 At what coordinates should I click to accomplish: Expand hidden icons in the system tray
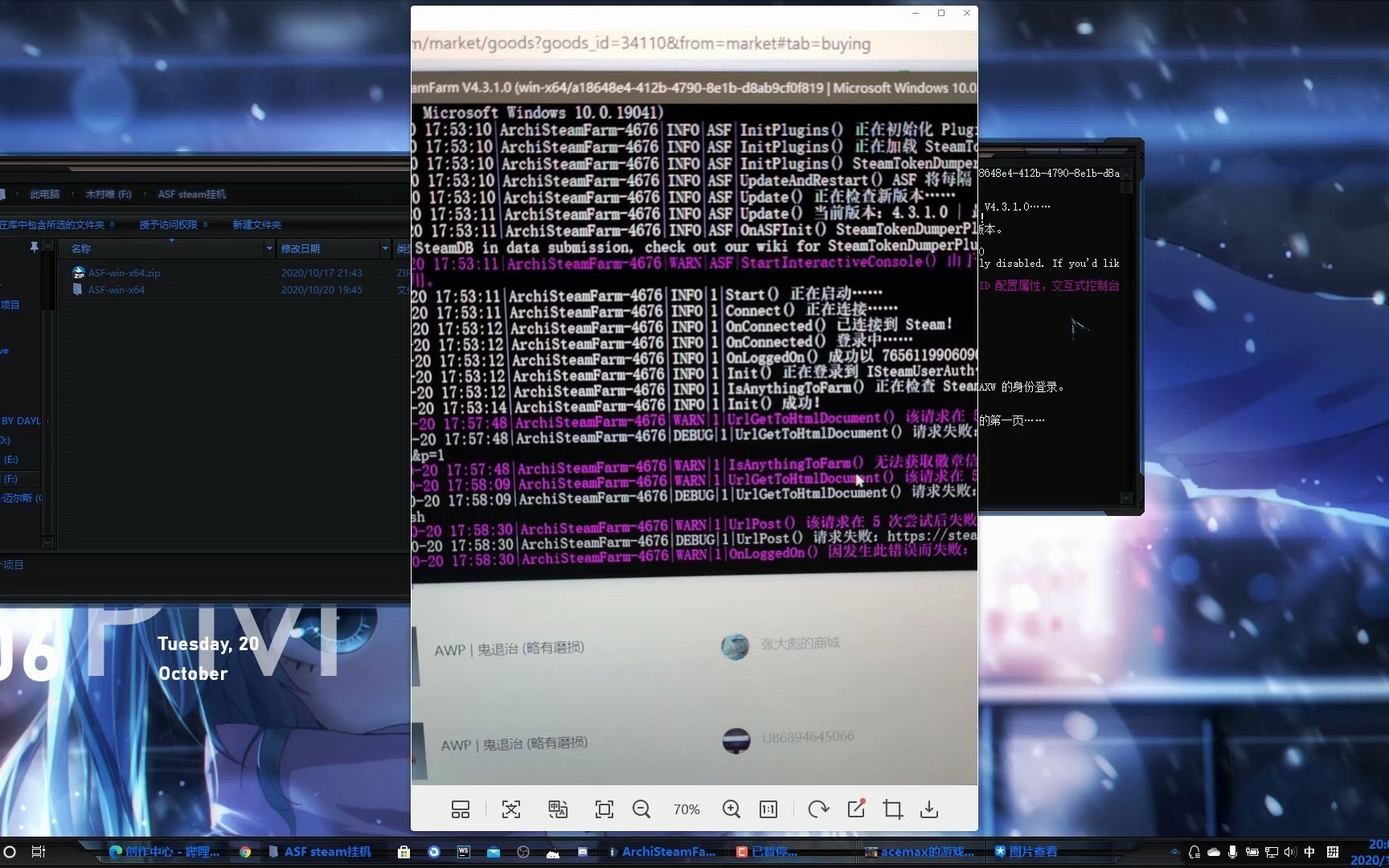point(1174,851)
